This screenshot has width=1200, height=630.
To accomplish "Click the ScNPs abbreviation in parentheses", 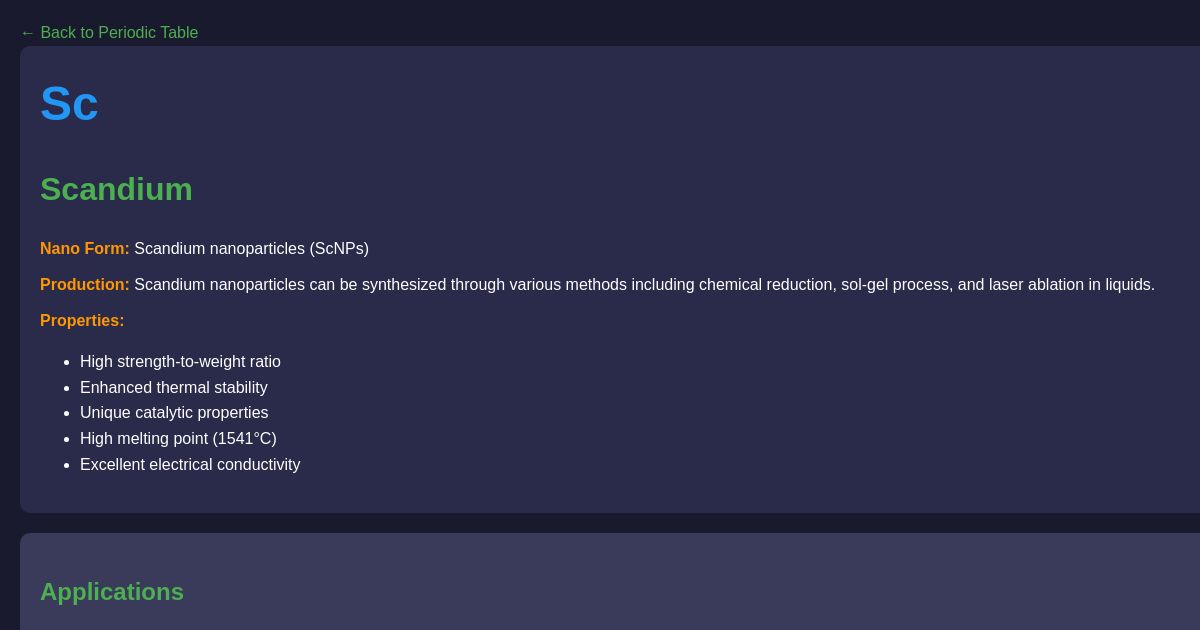I will tap(339, 249).
